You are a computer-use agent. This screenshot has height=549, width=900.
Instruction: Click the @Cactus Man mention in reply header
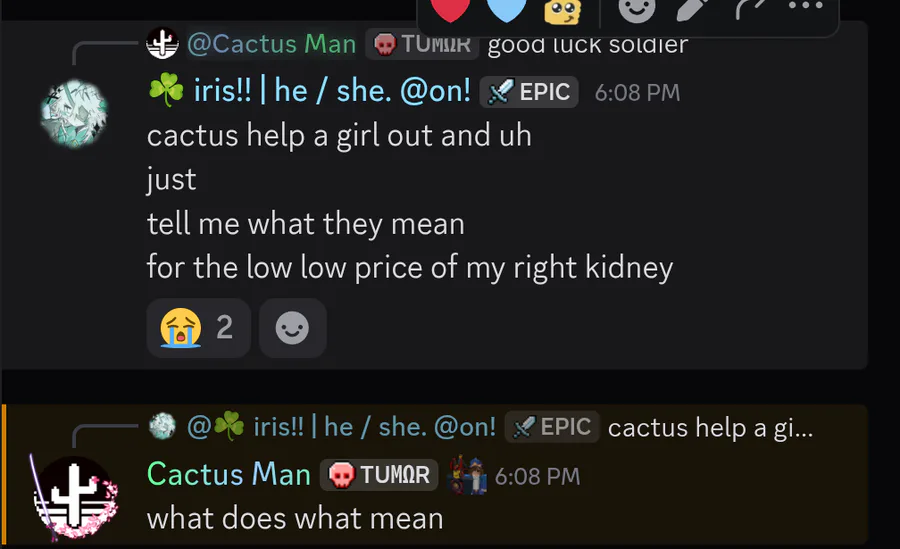tap(270, 44)
